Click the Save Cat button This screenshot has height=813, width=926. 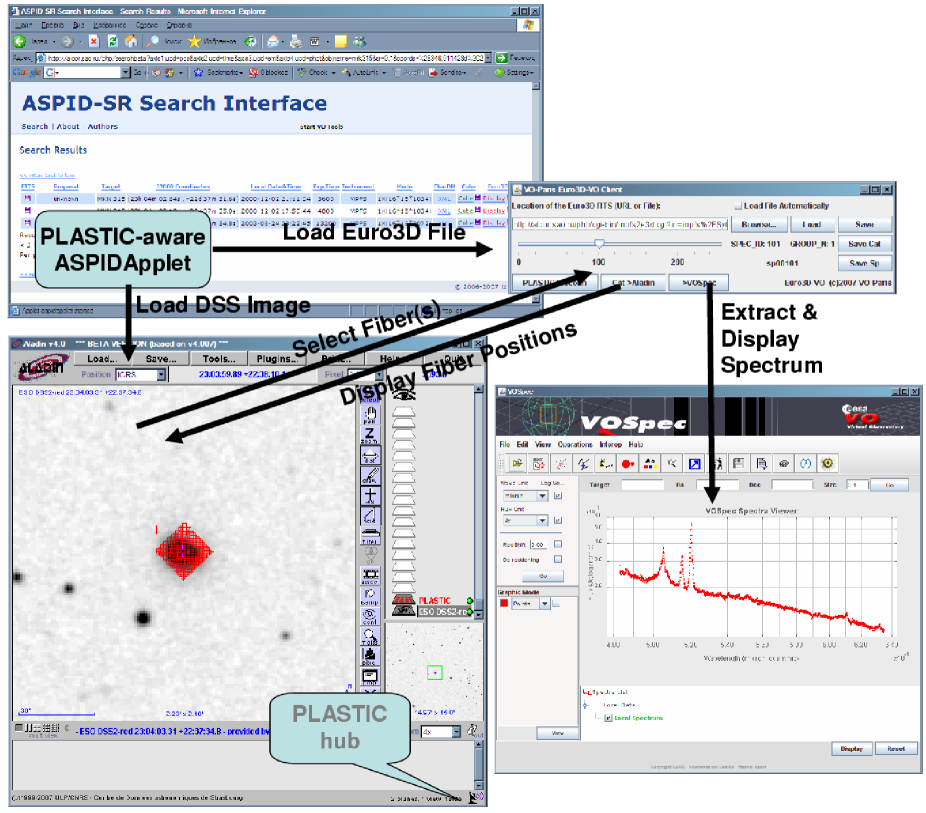click(x=864, y=244)
